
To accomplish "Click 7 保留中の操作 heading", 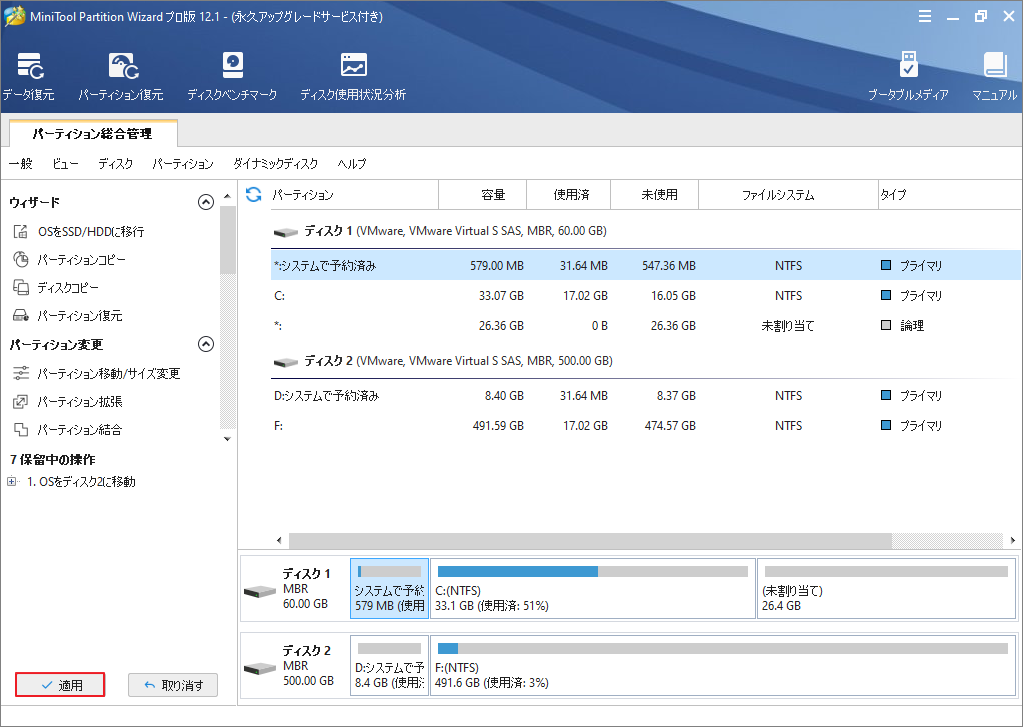I will 52,459.
